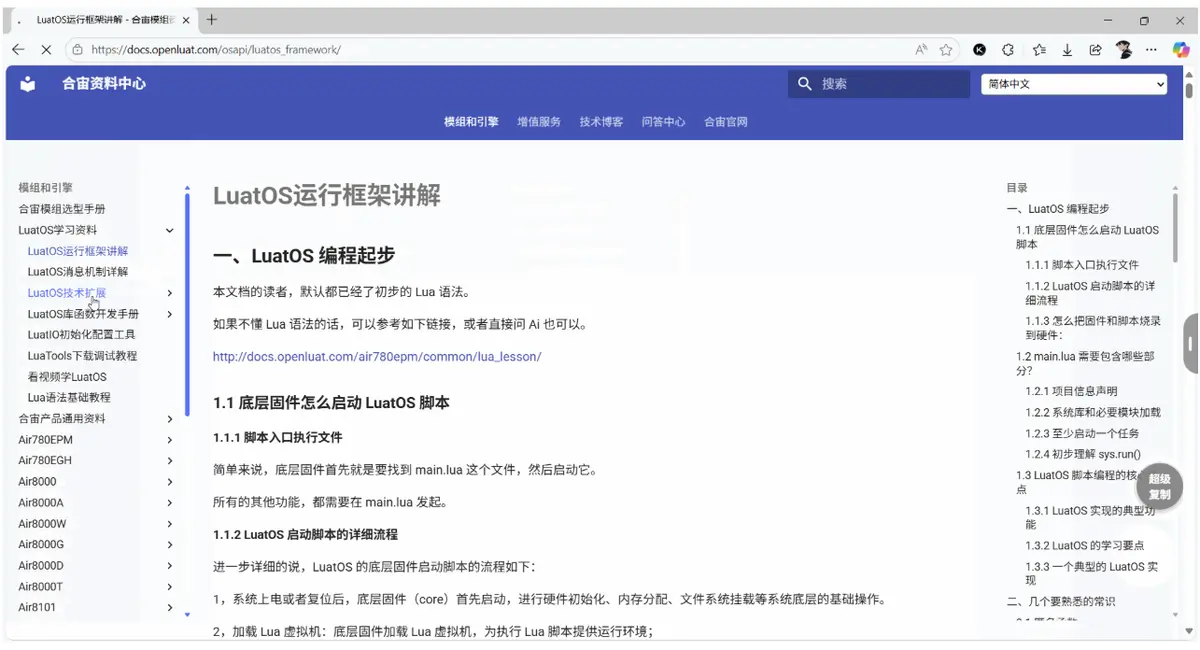Open LuatOS消息机制详解 in sidebar
The image size is (1200, 650).
78,272
